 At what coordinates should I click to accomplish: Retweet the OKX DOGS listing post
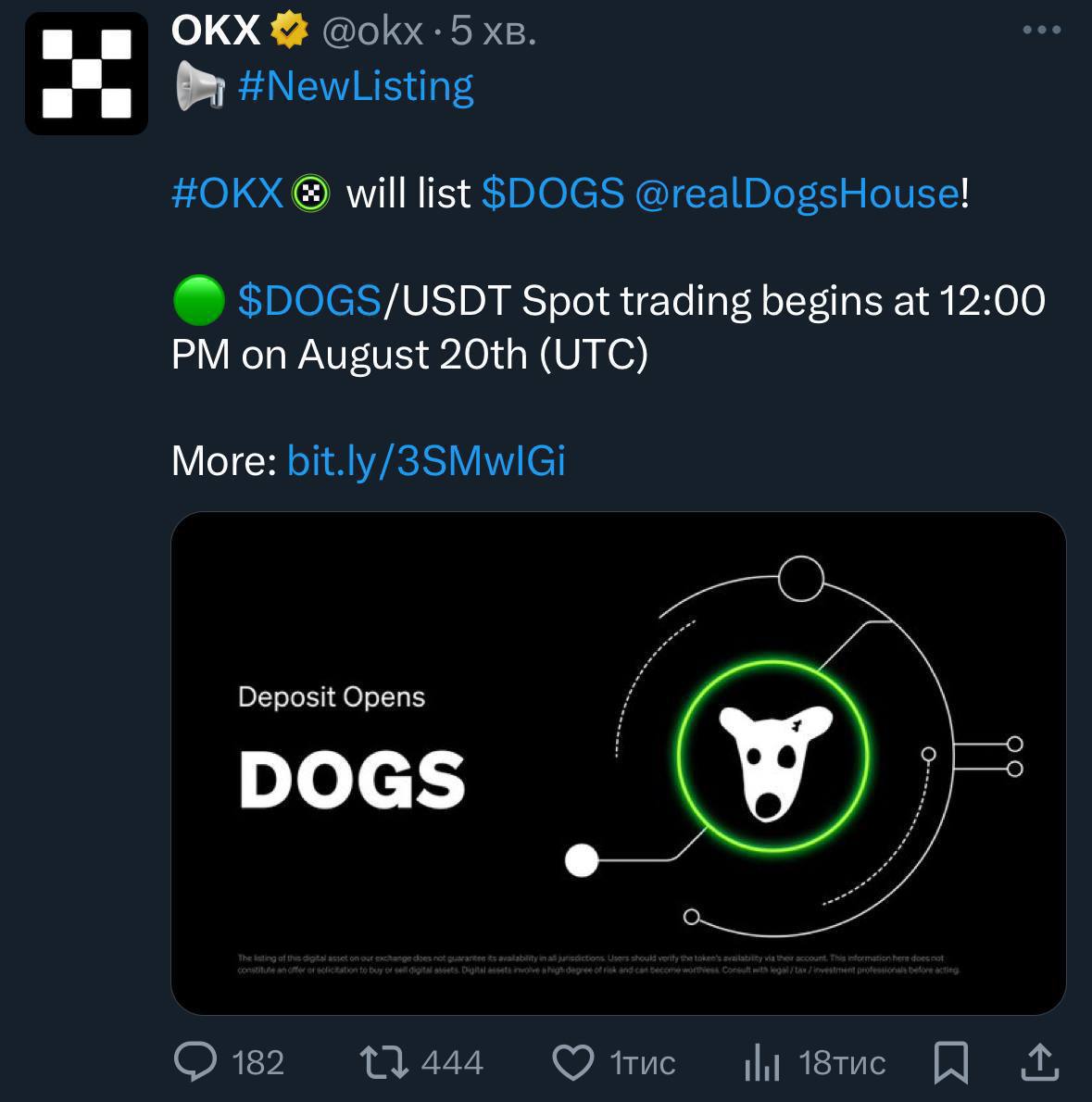coord(384,1061)
